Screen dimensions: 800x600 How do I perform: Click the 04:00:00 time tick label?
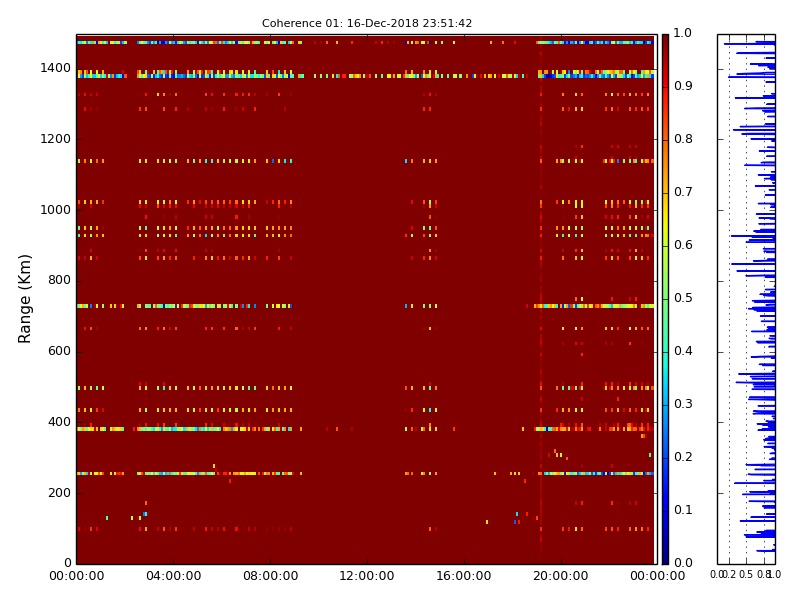tap(173, 576)
